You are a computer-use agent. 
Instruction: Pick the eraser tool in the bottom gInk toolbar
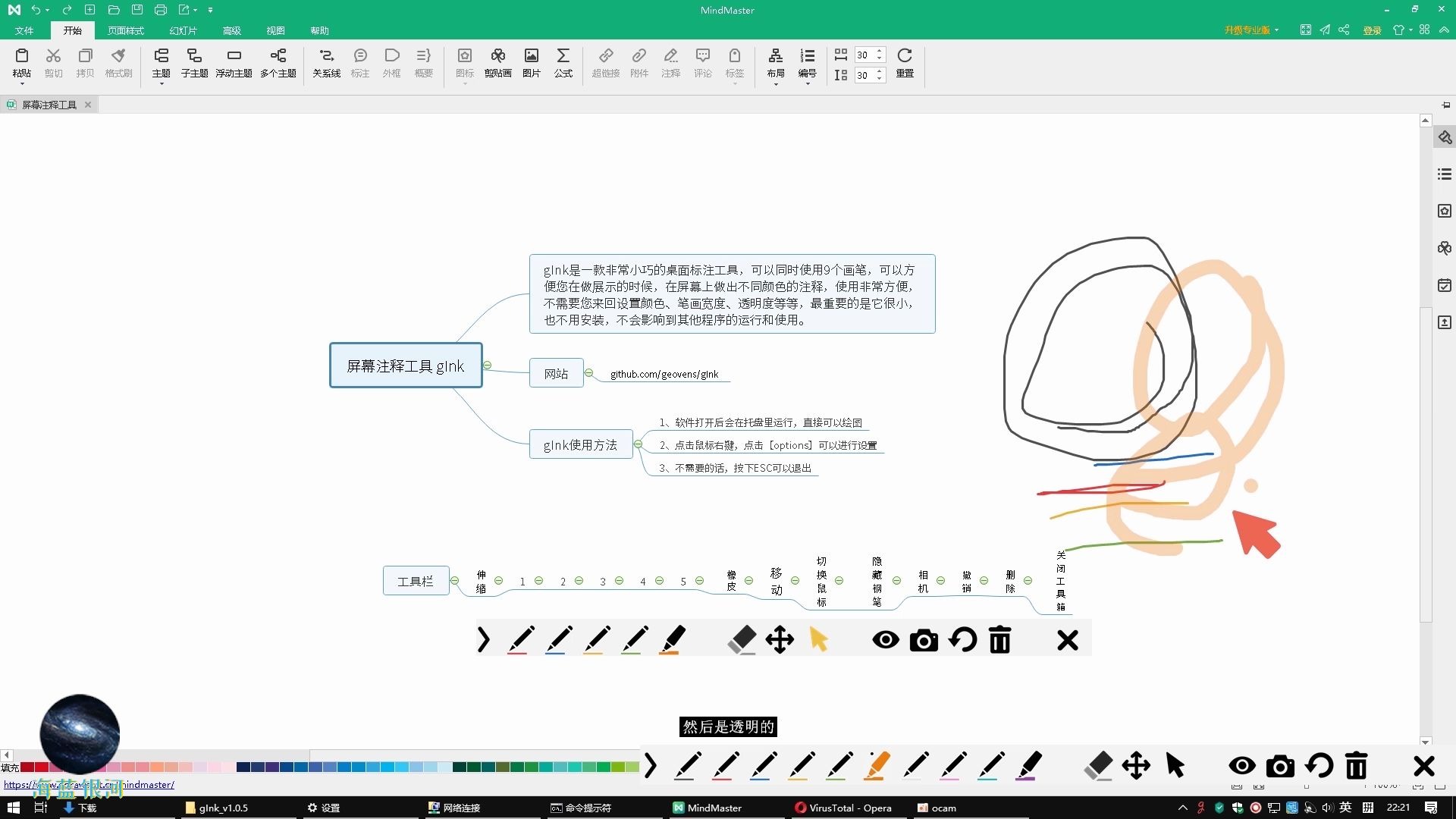[x=1098, y=766]
